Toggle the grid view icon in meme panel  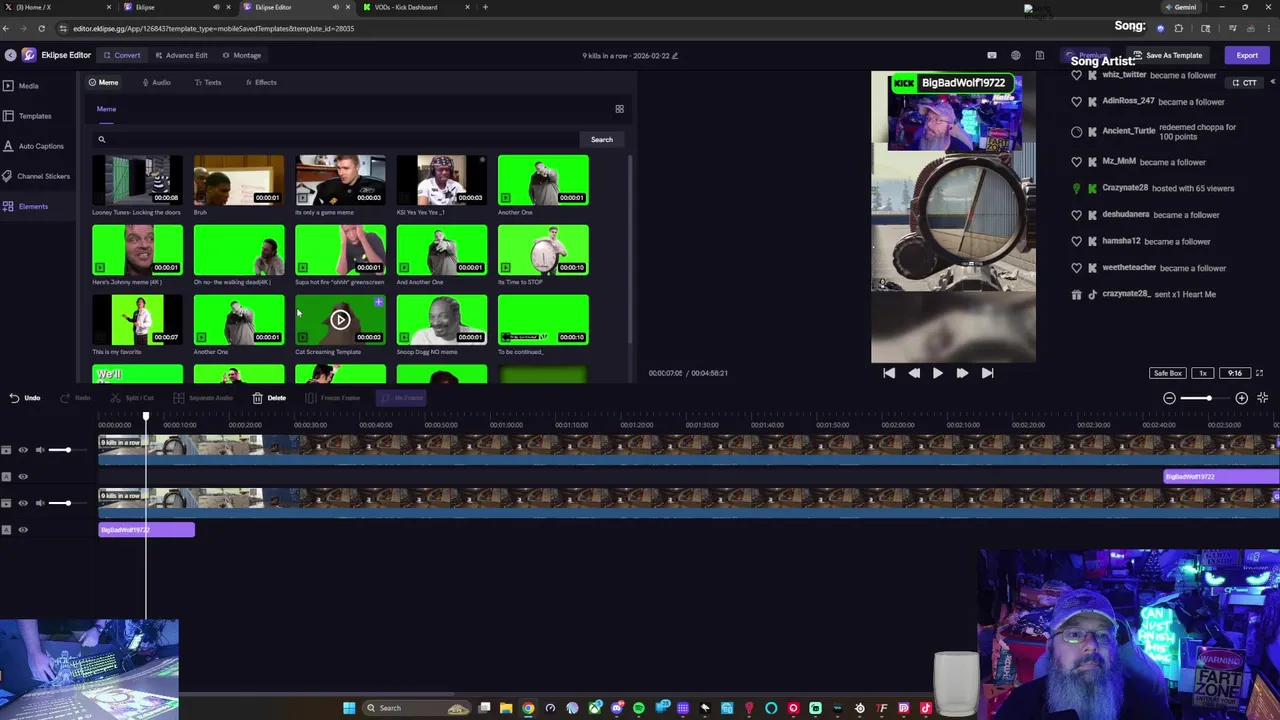tap(619, 109)
